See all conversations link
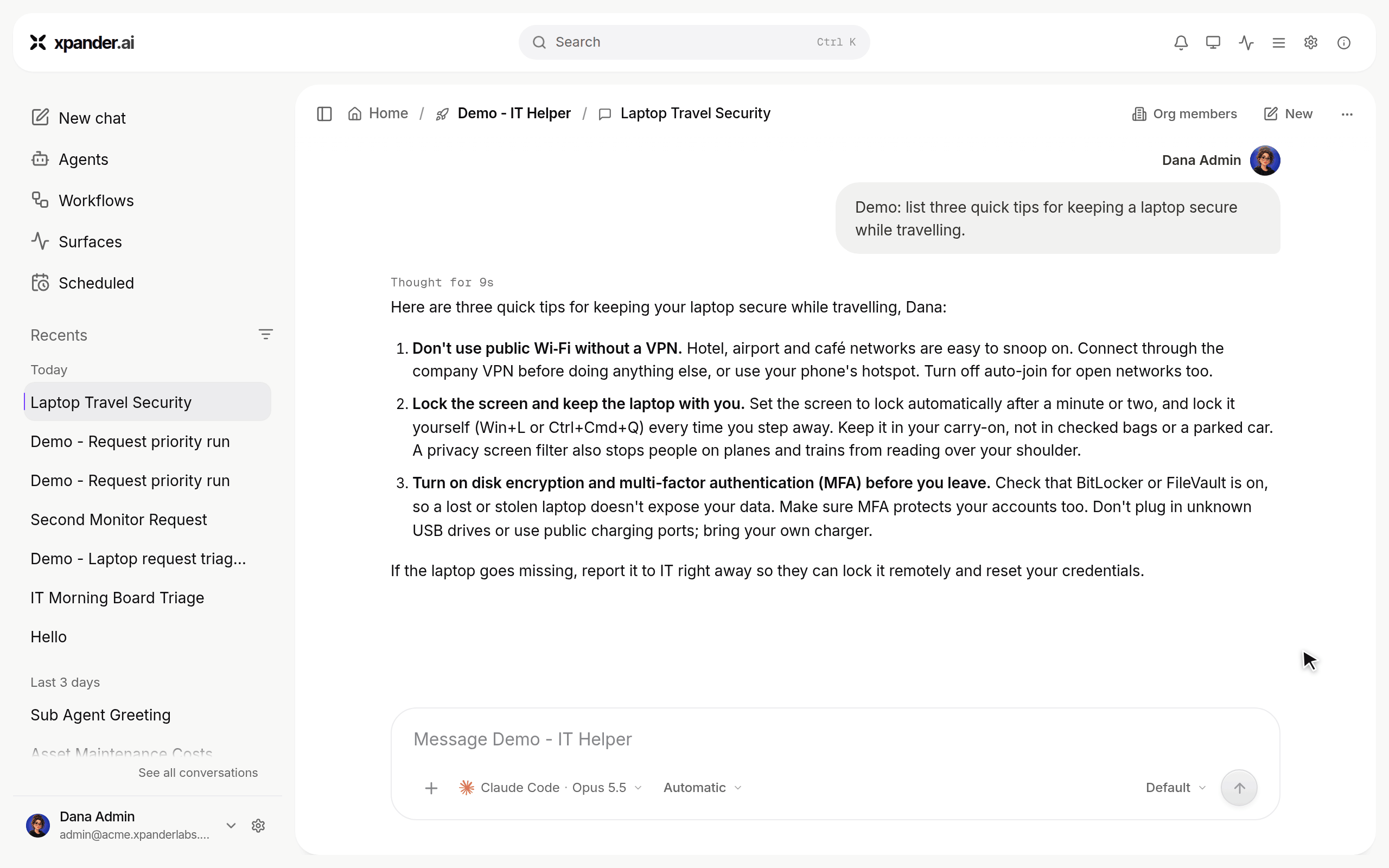The image size is (1389, 868). point(198,773)
